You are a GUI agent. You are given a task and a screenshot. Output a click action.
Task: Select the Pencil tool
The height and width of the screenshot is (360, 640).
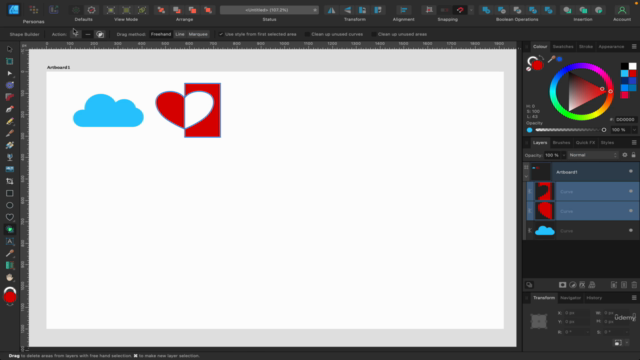point(9,121)
